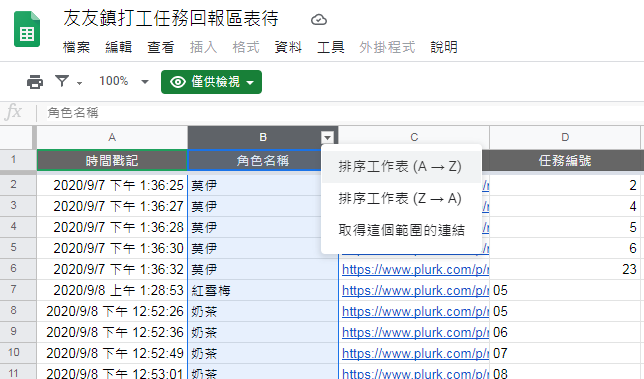The width and height of the screenshot is (644, 379).
Task: Open the 僅供檢視 view-only button
Action: pos(211,82)
